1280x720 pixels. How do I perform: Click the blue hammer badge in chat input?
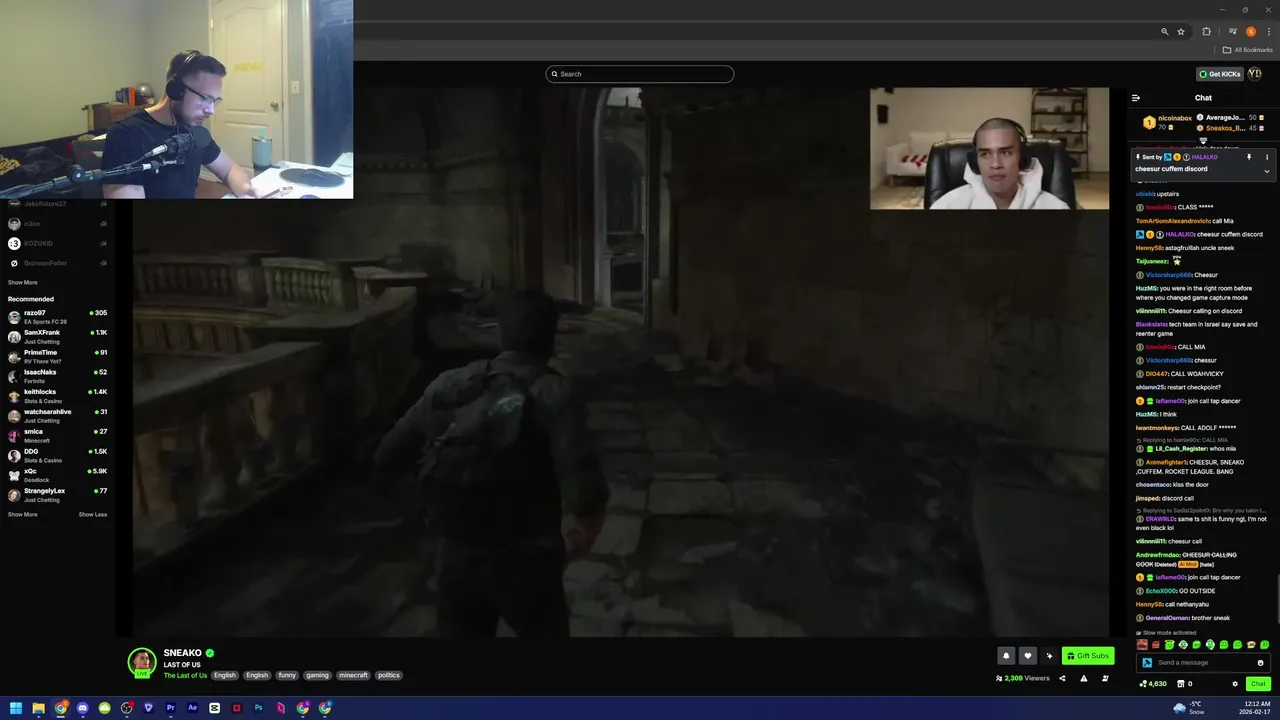(1147, 662)
